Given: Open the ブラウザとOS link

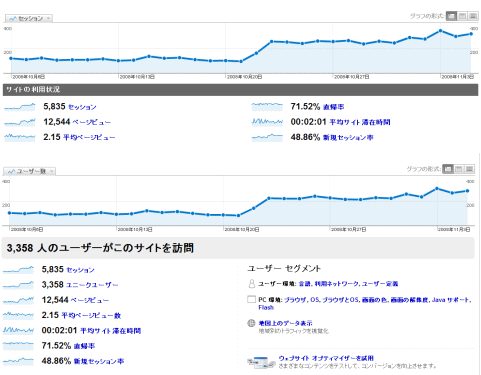Looking at the screenshot, I should point(341,300).
